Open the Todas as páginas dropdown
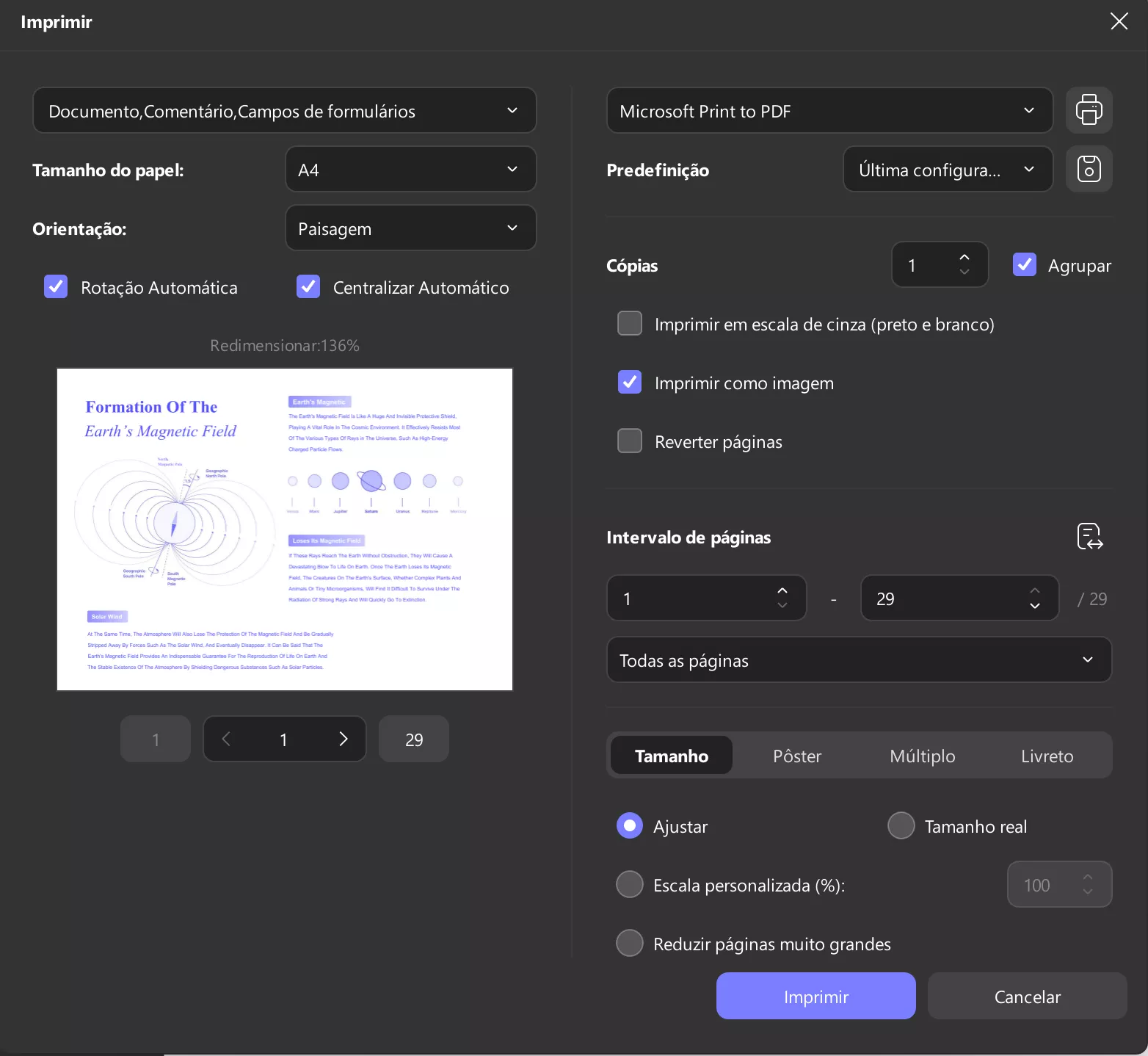Screen dimensions: 1148x1056 [x=860, y=659]
